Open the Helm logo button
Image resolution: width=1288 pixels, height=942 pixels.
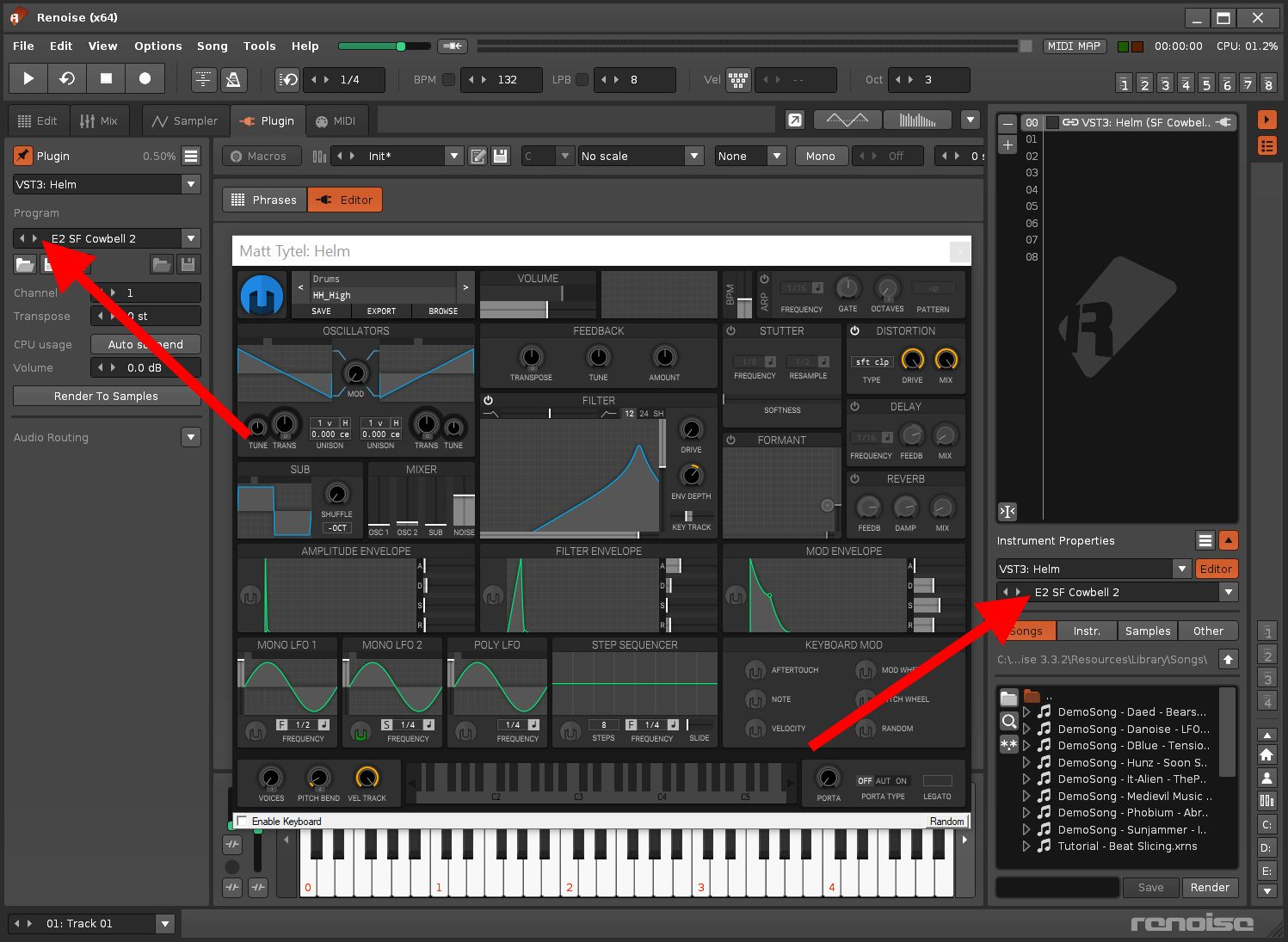[262, 296]
